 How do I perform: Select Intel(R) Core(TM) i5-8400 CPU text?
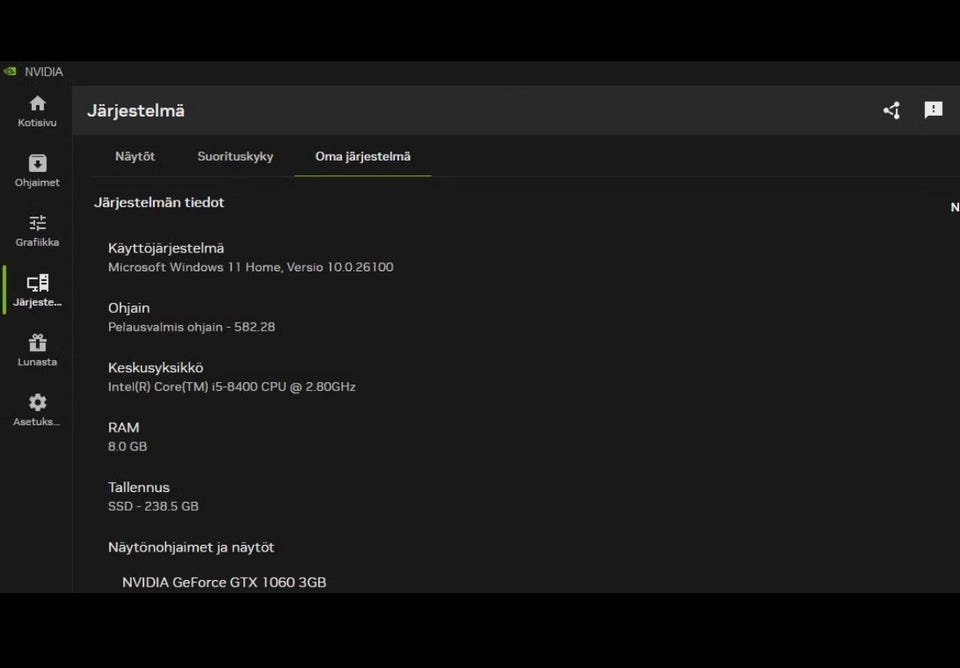click(x=231, y=387)
